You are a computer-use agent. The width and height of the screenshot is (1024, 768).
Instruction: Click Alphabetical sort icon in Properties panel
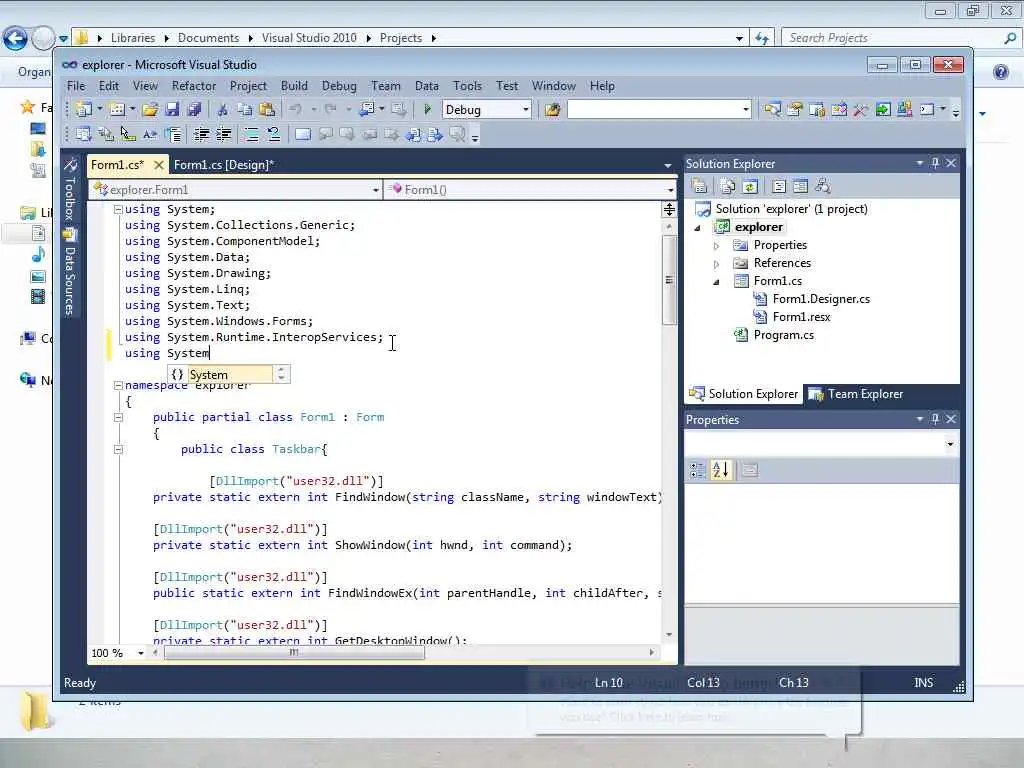coord(721,470)
